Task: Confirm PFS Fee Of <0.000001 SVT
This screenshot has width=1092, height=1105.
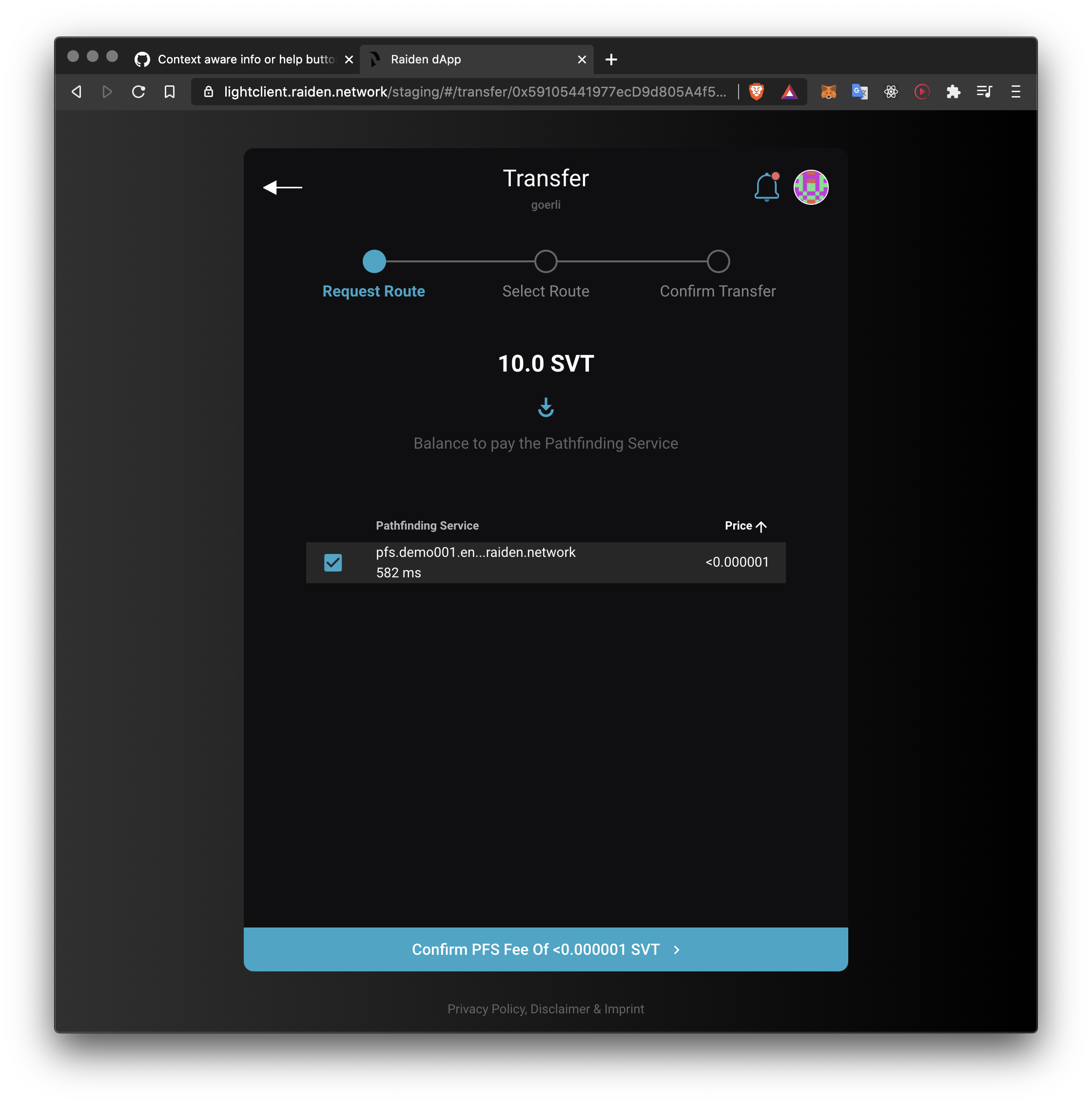Action: [x=546, y=949]
